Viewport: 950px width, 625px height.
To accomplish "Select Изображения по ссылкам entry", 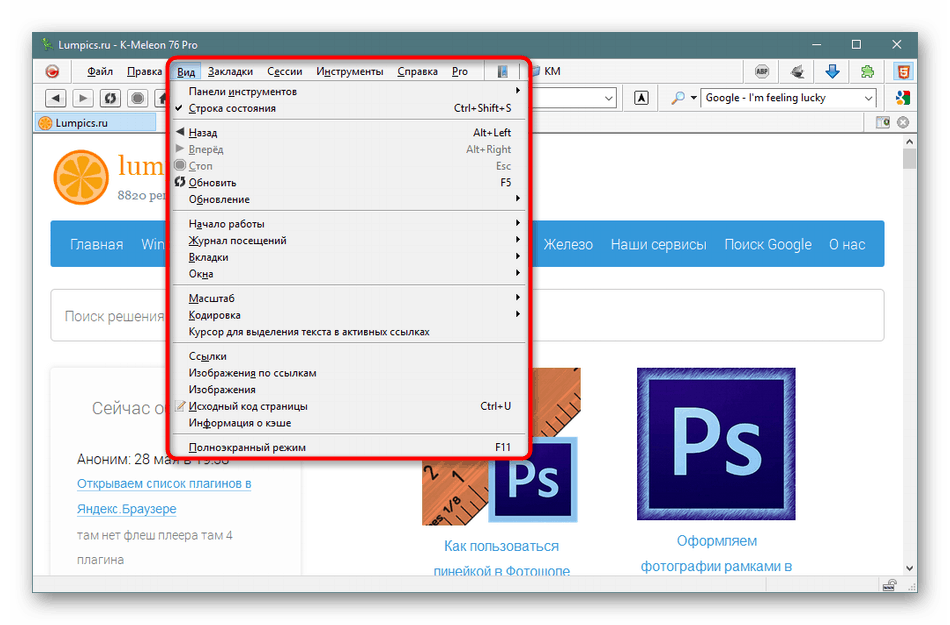I will (x=348, y=372).
